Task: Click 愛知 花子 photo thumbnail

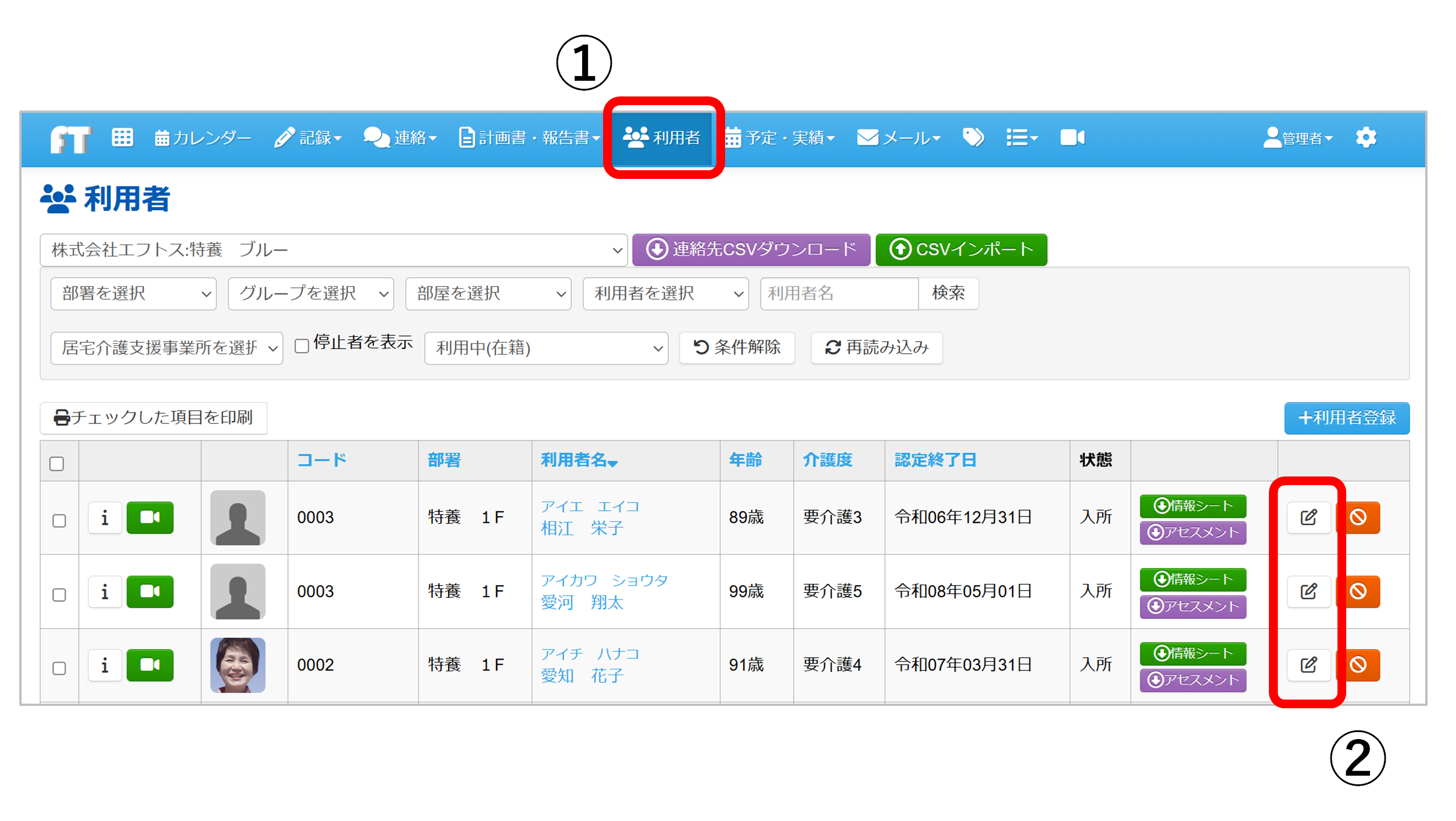Action: coord(238,665)
